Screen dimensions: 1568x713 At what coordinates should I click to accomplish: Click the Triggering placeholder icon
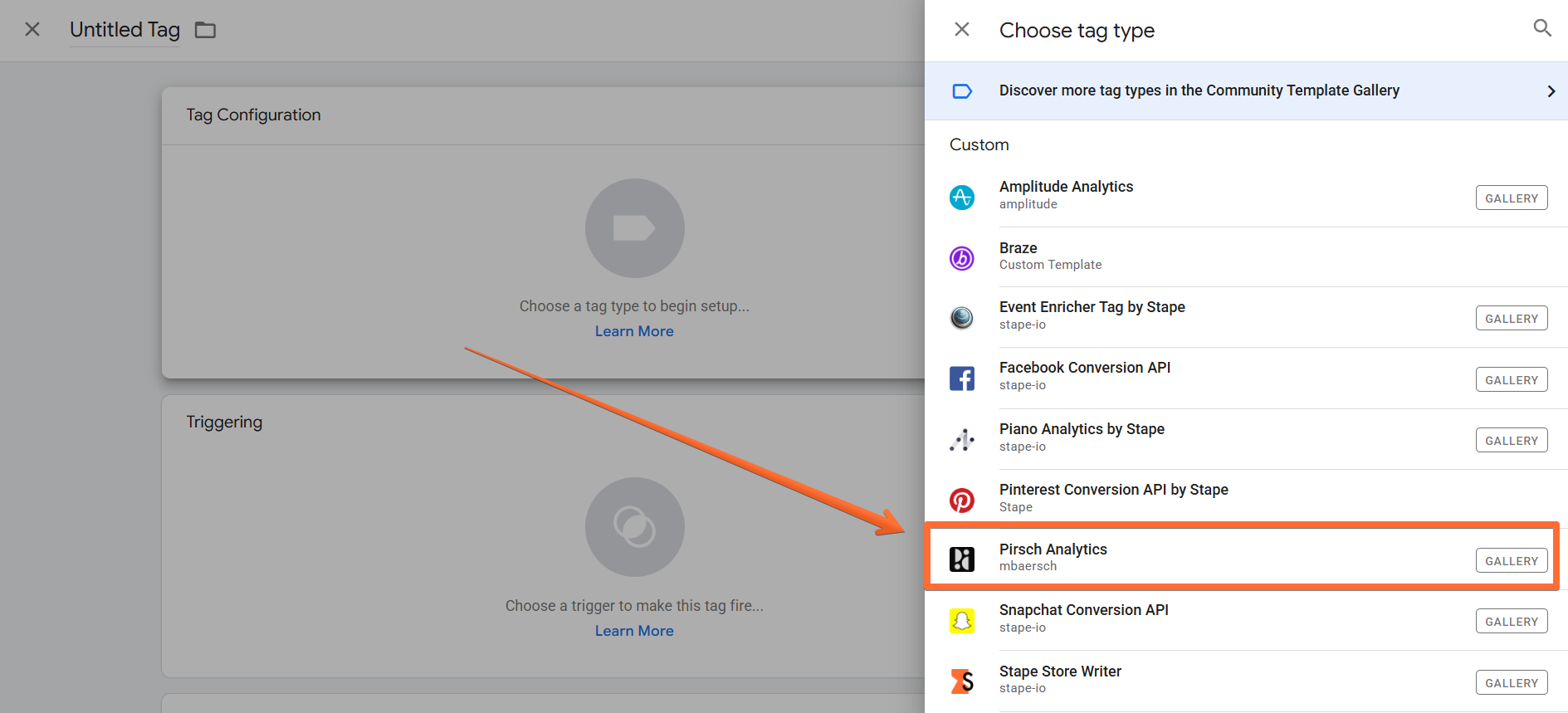point(634,527)
